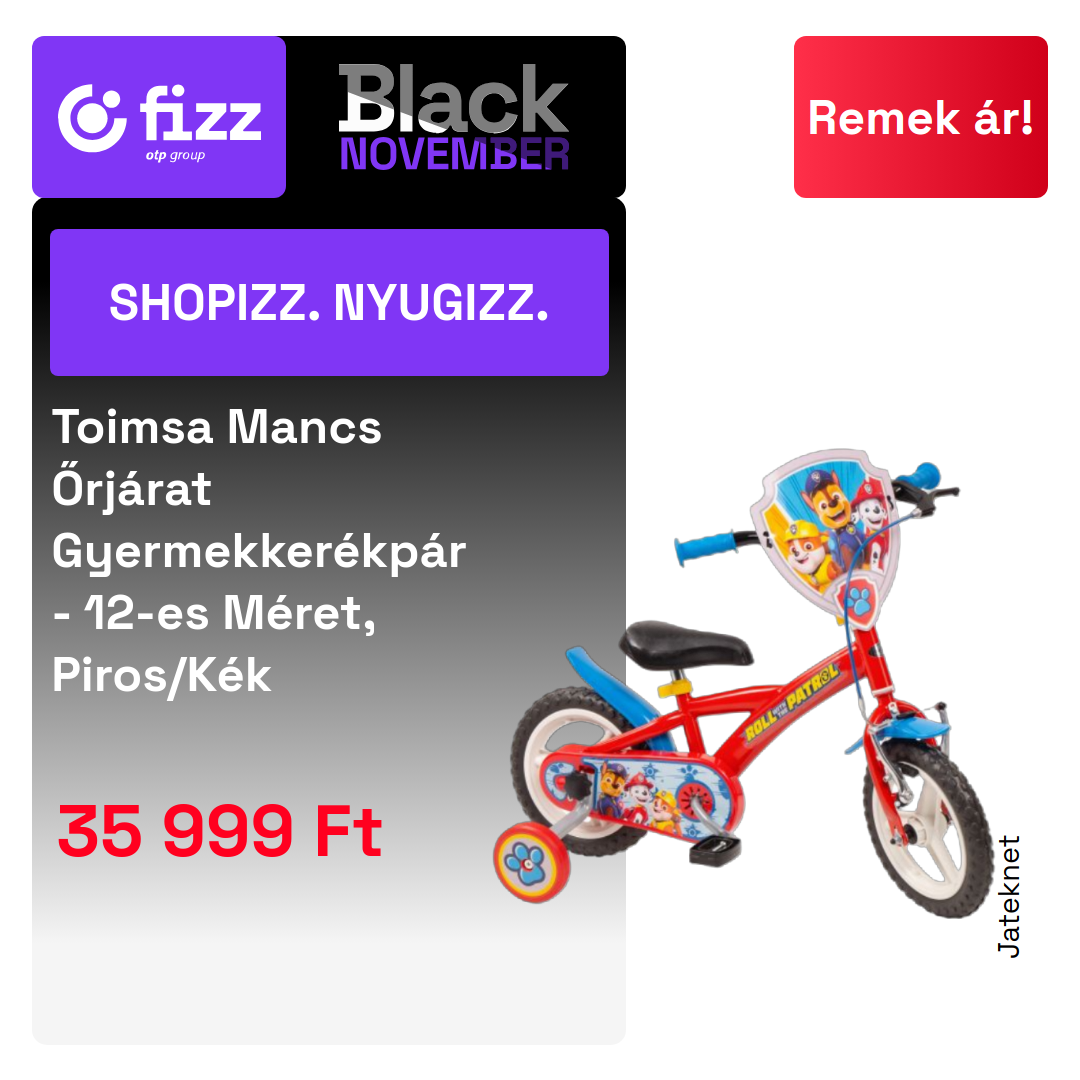
Task: Click the Paw Patrol shield on handlebars
Action: (x=825, y=534)
